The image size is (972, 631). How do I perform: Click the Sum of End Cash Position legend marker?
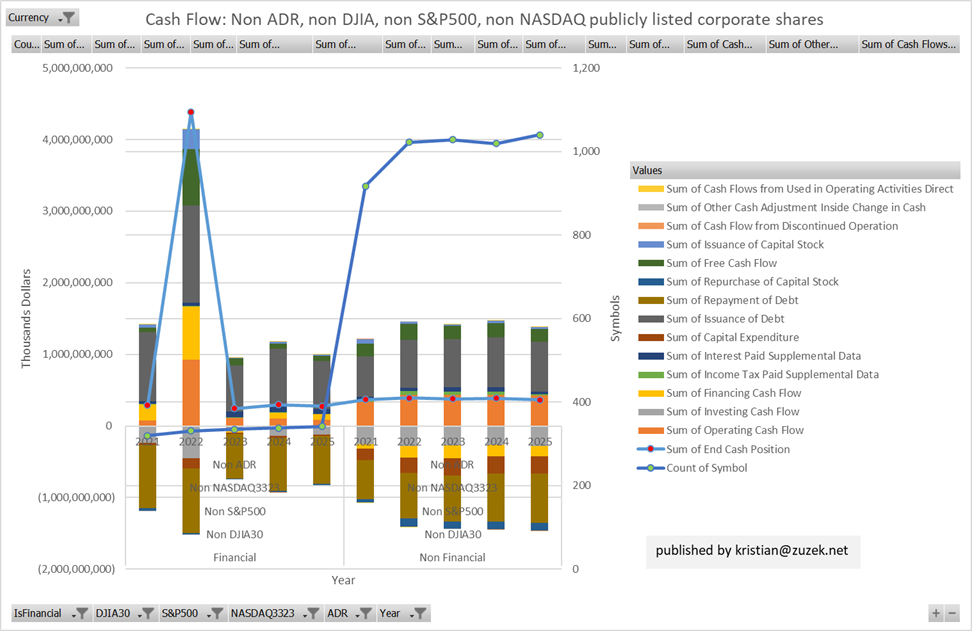[x=649, y=449]
